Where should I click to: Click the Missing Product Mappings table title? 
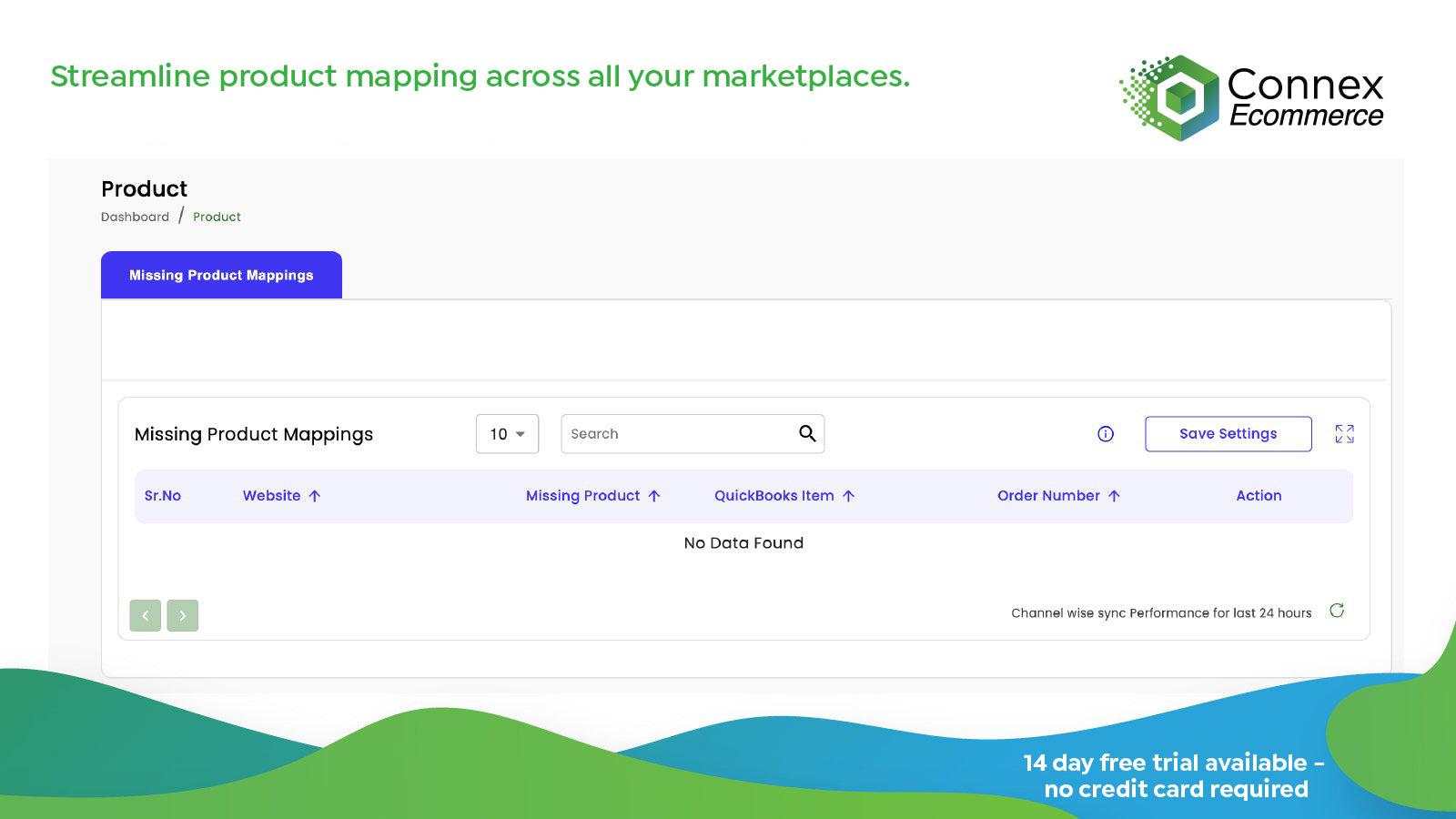pos(254,434)
